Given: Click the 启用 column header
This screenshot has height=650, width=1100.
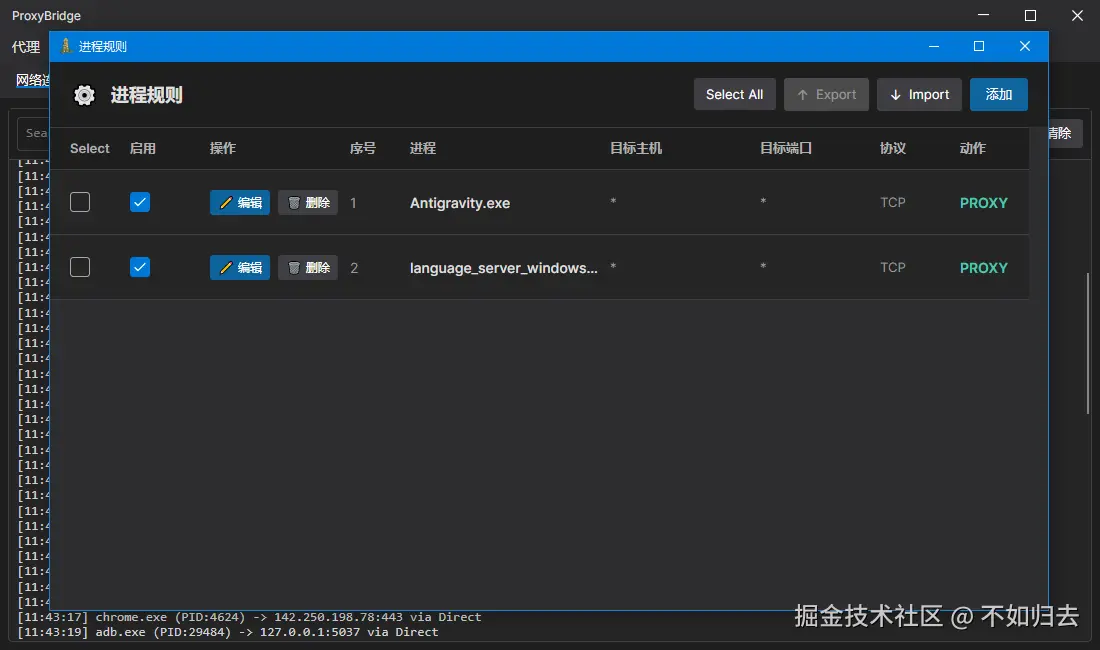Looking at the screenshot, I should point(142,148).
